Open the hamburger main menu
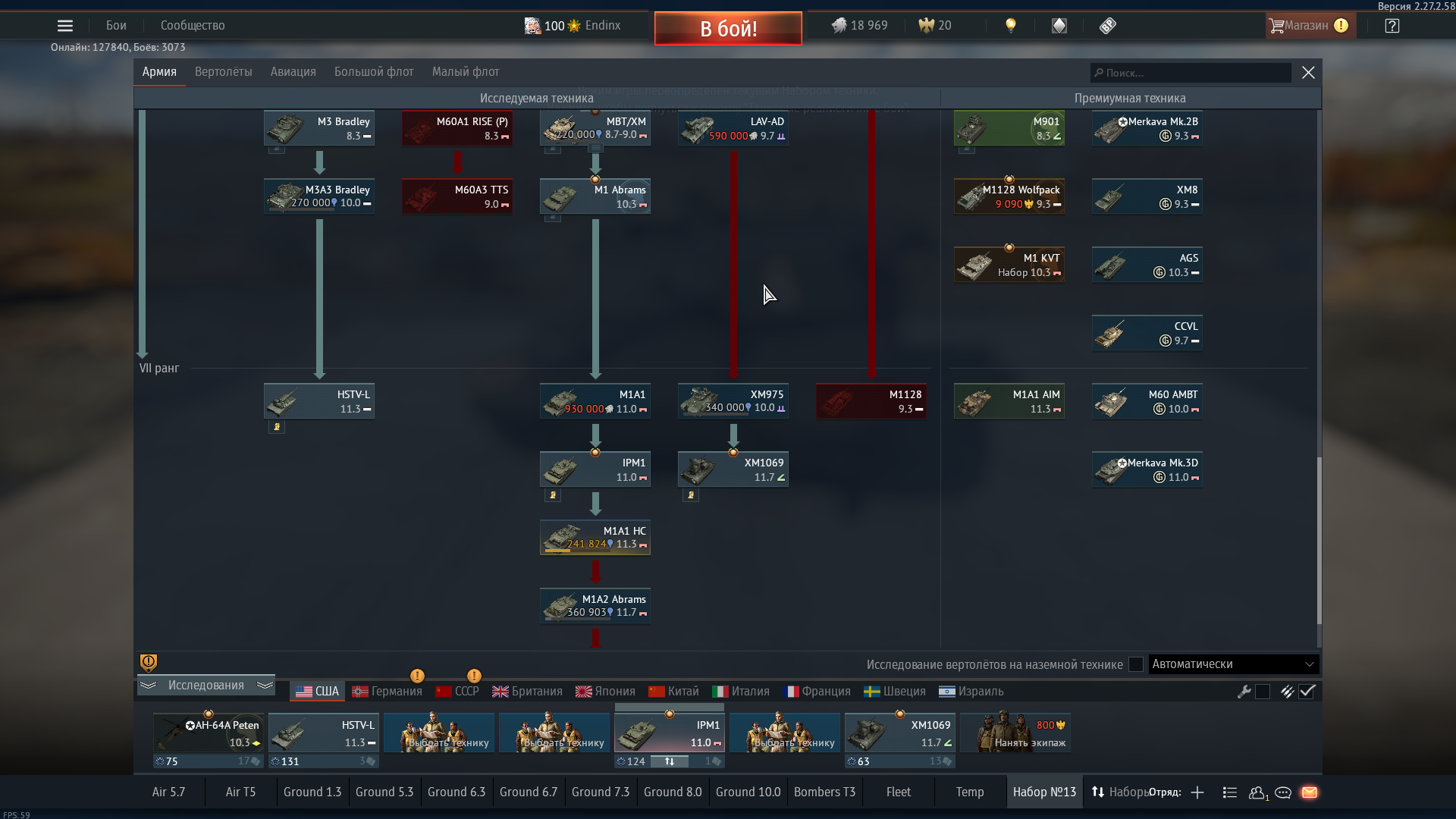1456x819 pixels. click(x=65, y=26)
